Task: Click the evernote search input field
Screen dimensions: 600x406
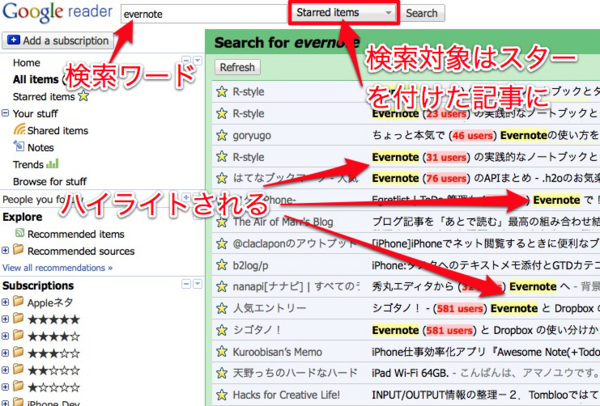Action: [204, 14]
